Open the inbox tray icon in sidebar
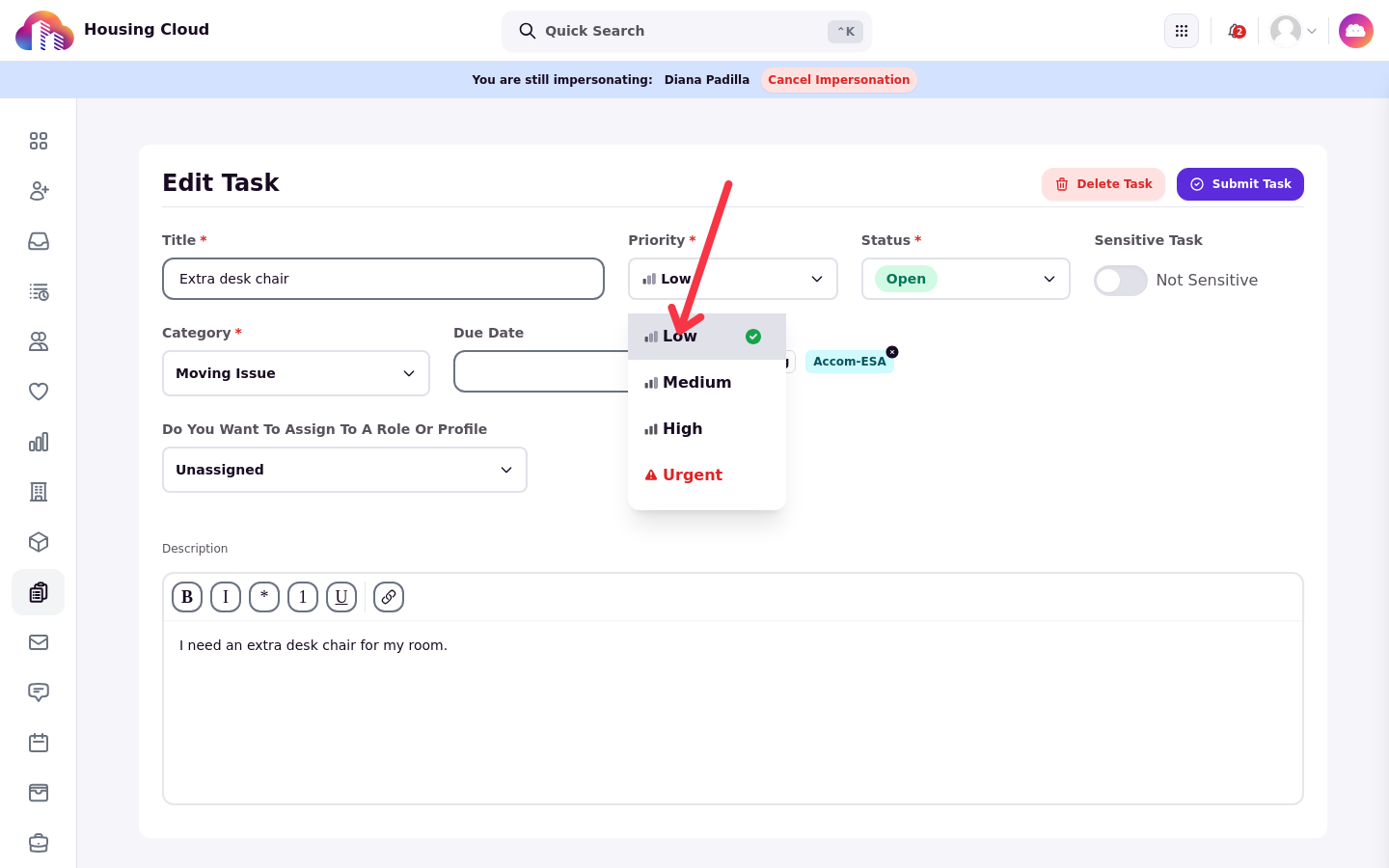 click(39, 241)
